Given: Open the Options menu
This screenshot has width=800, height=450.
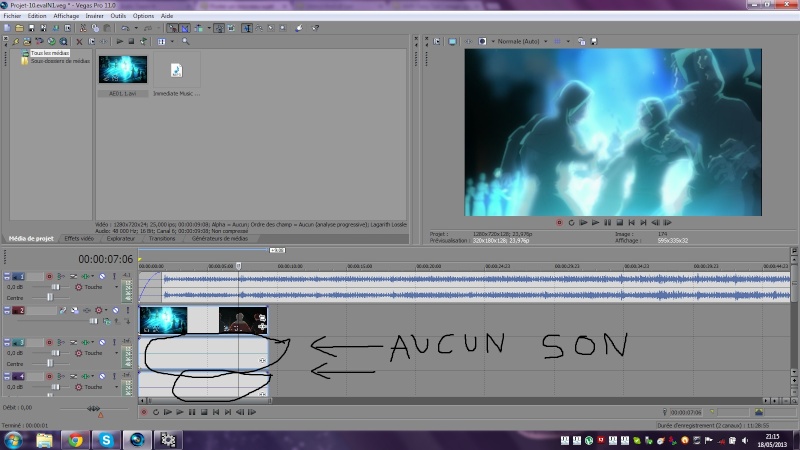Looking at the screenshot, I should tap(143, 16).
